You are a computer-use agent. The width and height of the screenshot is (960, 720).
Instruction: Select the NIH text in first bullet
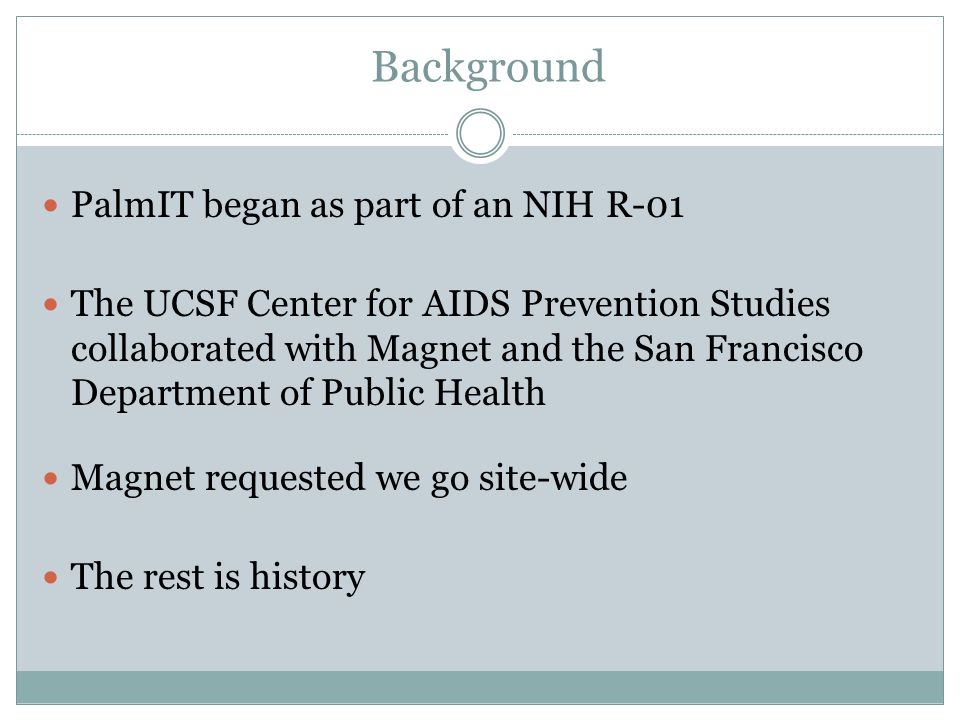(x=557, y=204)
